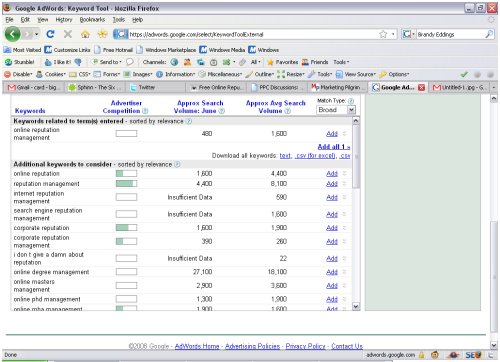Switch to the Gmail - card tab
This screenshot has height=362, width=500.
(x=35, y=87)
